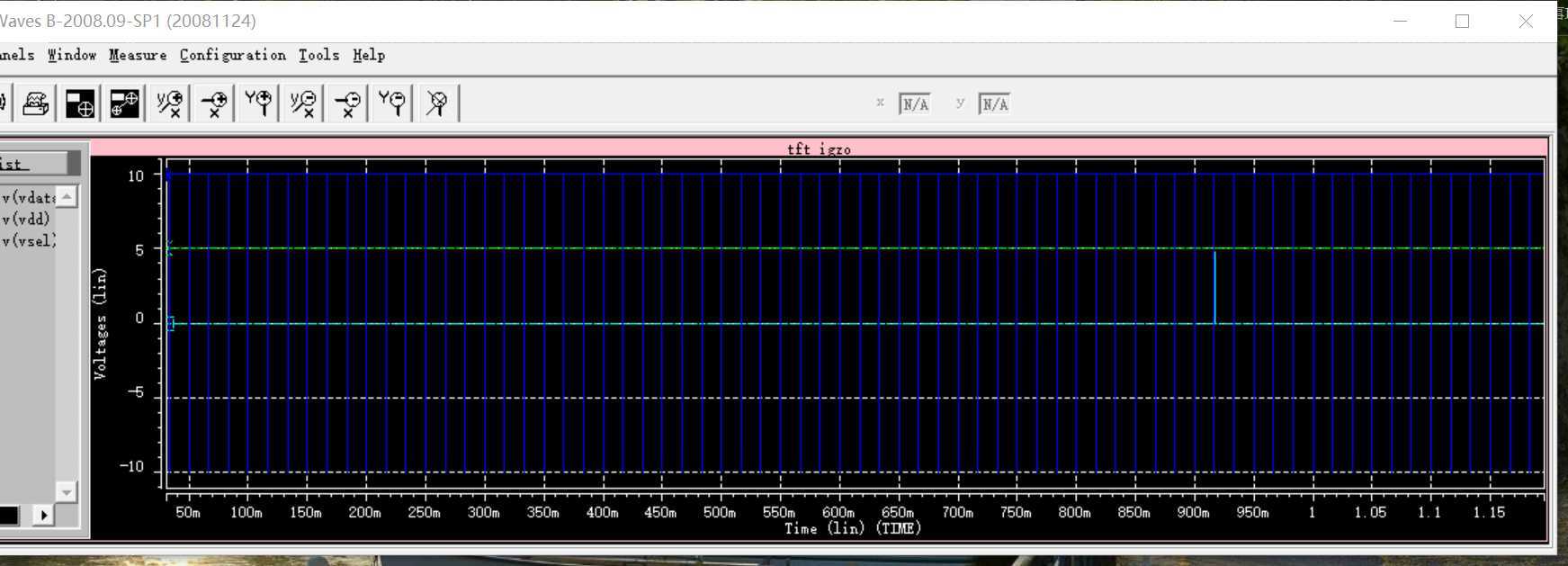Click the Voltages (lin) Y-axis label
1568x566 pixels.
pyautogui.click(x=100, y=323)
